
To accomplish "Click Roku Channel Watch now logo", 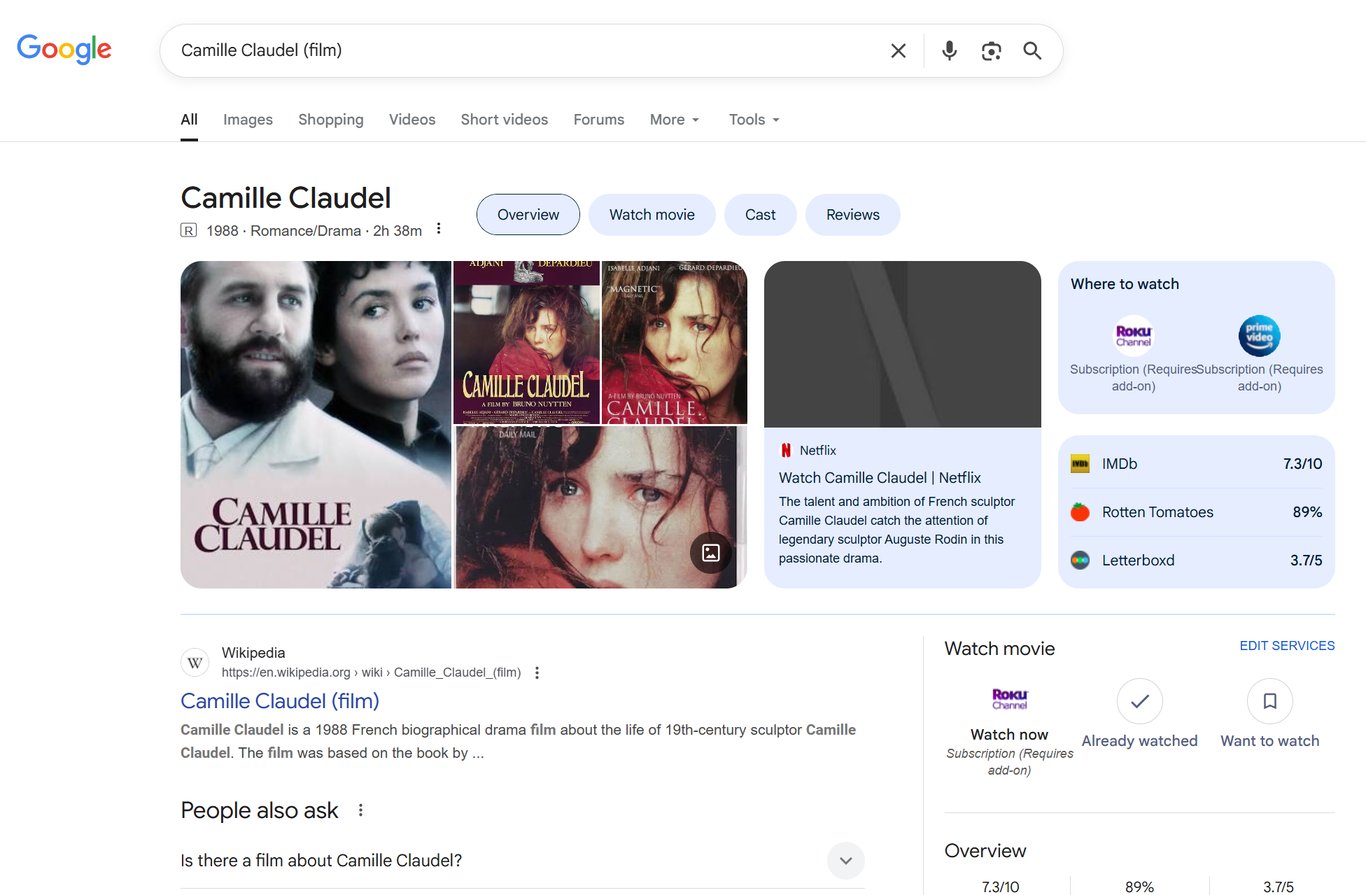I will 1010,699.
